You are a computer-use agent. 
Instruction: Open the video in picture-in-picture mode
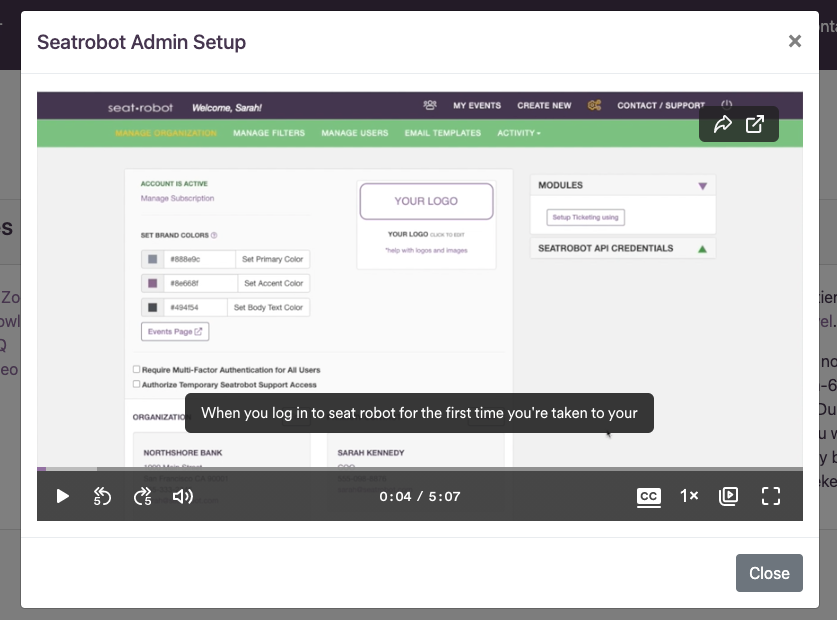click(x=729, y=496)
